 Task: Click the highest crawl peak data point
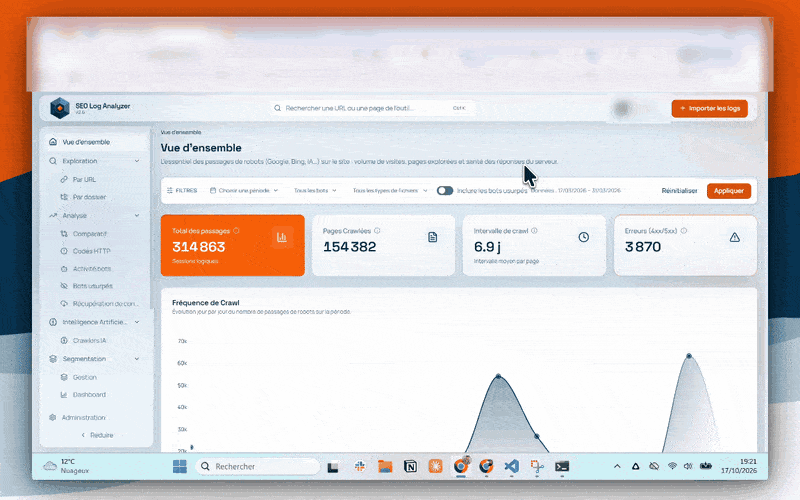689,356
